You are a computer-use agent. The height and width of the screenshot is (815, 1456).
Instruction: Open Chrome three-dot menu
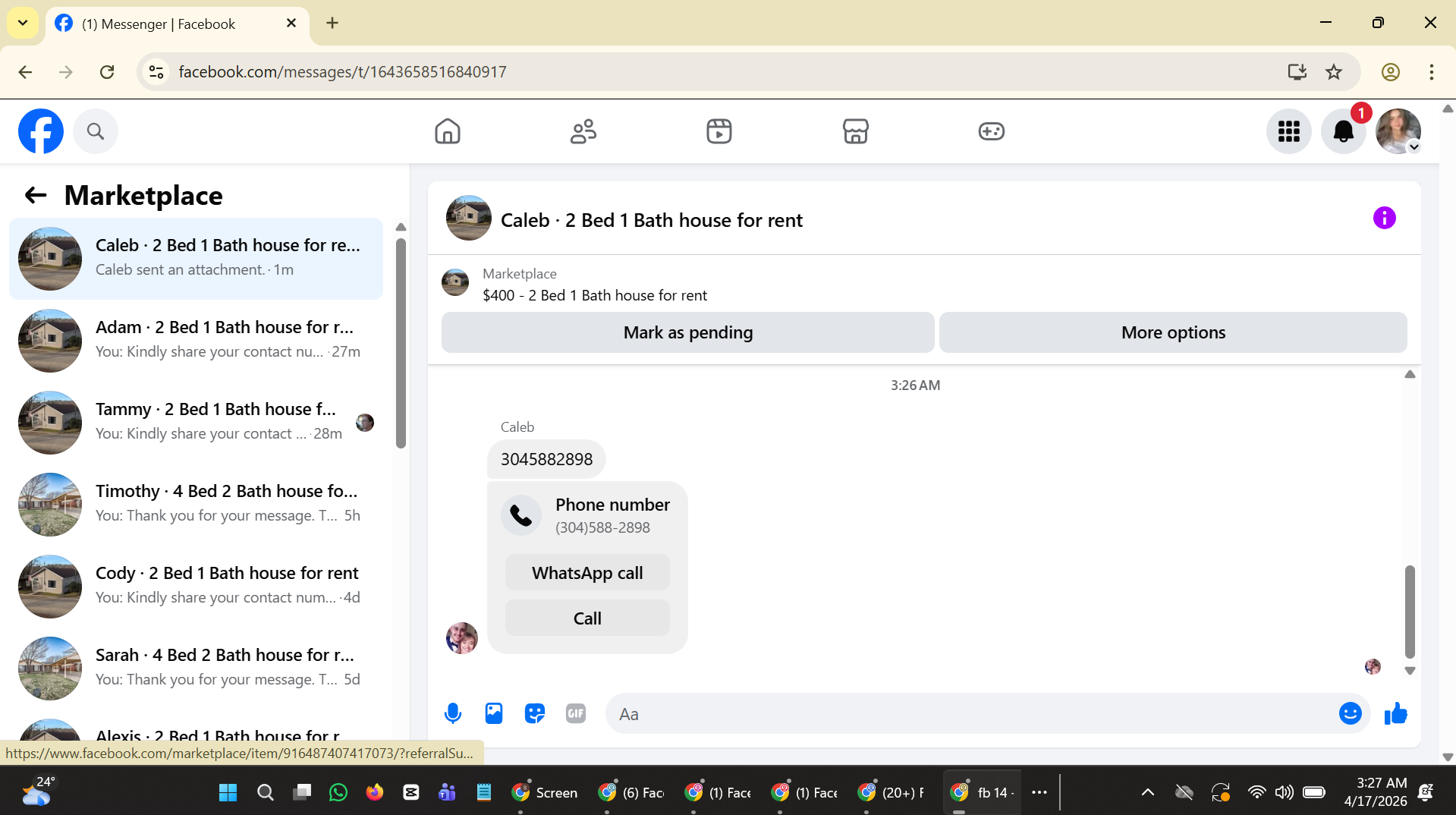[1431, 72]
